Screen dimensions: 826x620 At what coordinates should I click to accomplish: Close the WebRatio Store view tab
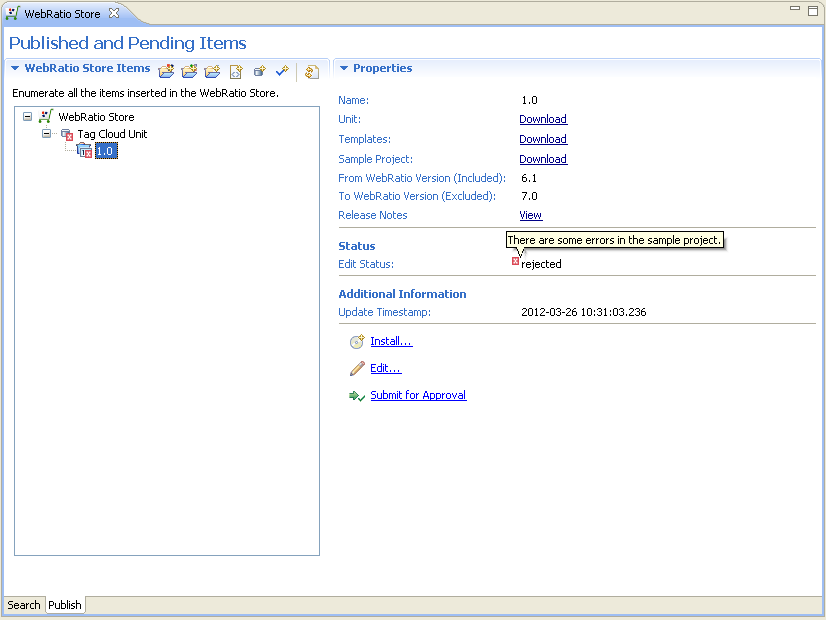(x=114, y=13)
